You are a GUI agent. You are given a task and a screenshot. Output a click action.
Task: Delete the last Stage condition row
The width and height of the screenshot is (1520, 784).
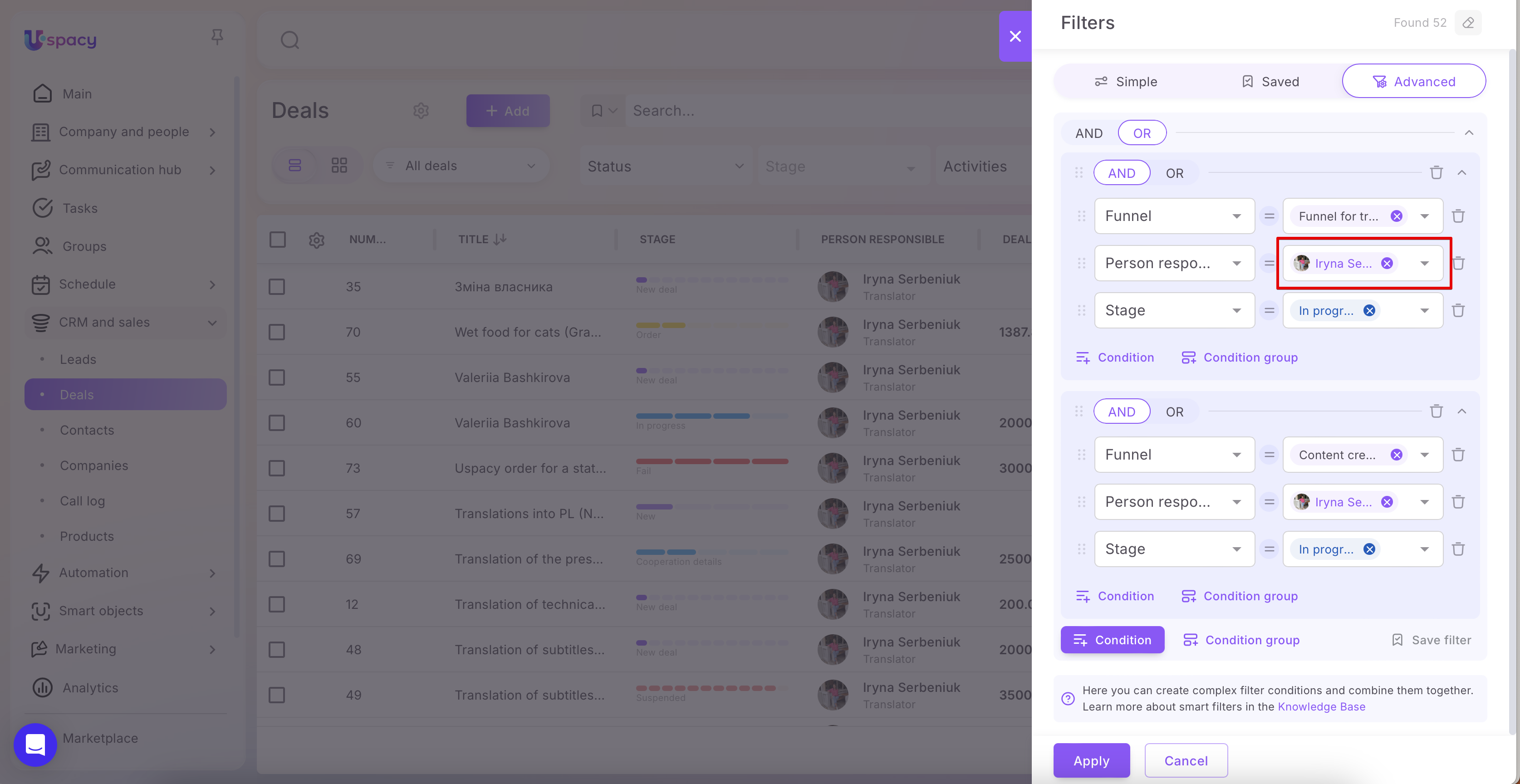(x=1458, y=549)
